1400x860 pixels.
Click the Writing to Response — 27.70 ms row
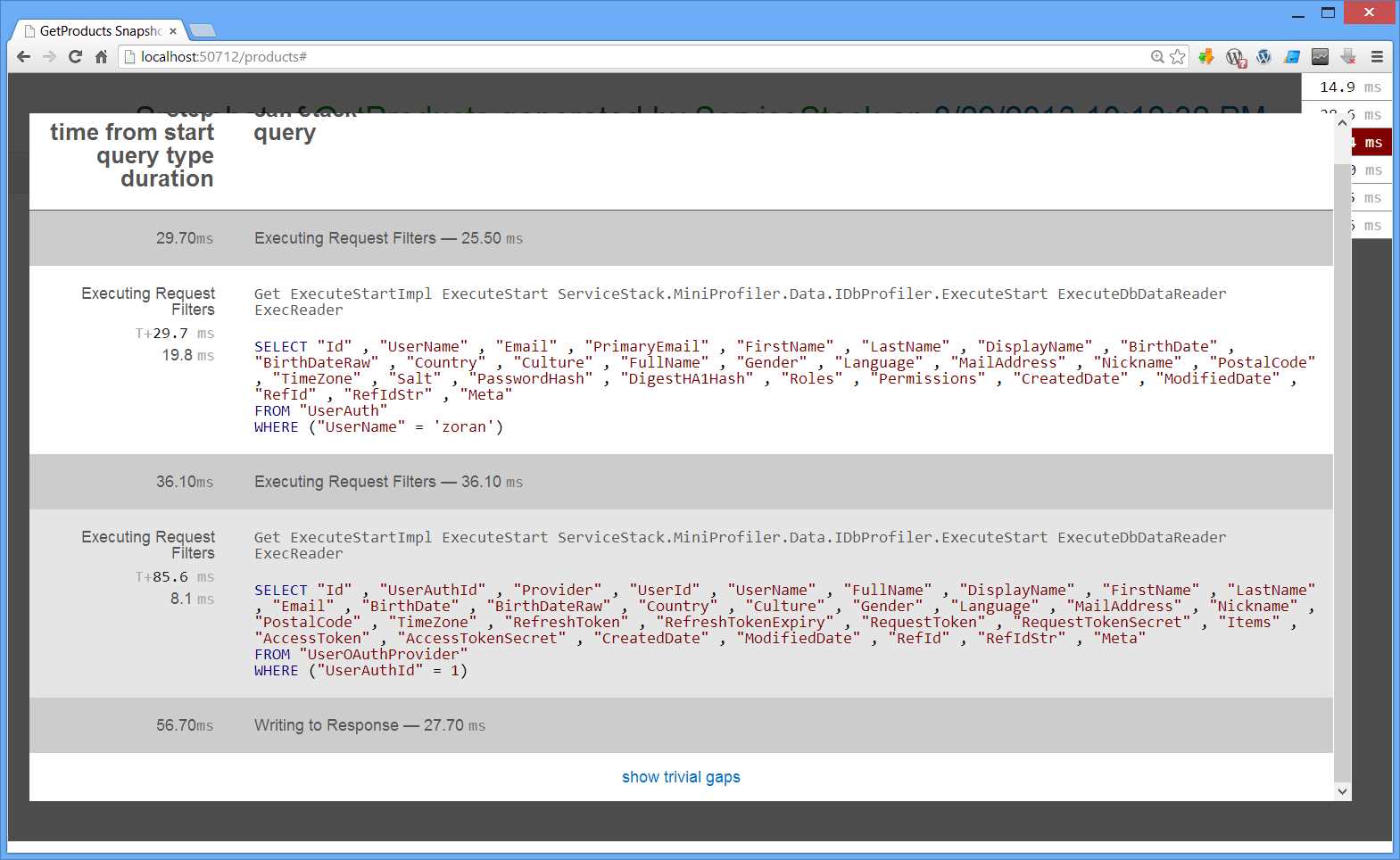(681, 725)
